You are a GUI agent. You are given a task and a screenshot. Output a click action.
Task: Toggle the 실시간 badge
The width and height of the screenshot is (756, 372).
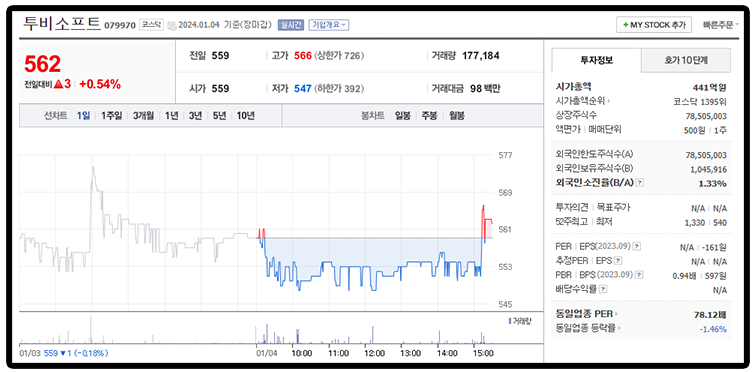coord(290,25)
